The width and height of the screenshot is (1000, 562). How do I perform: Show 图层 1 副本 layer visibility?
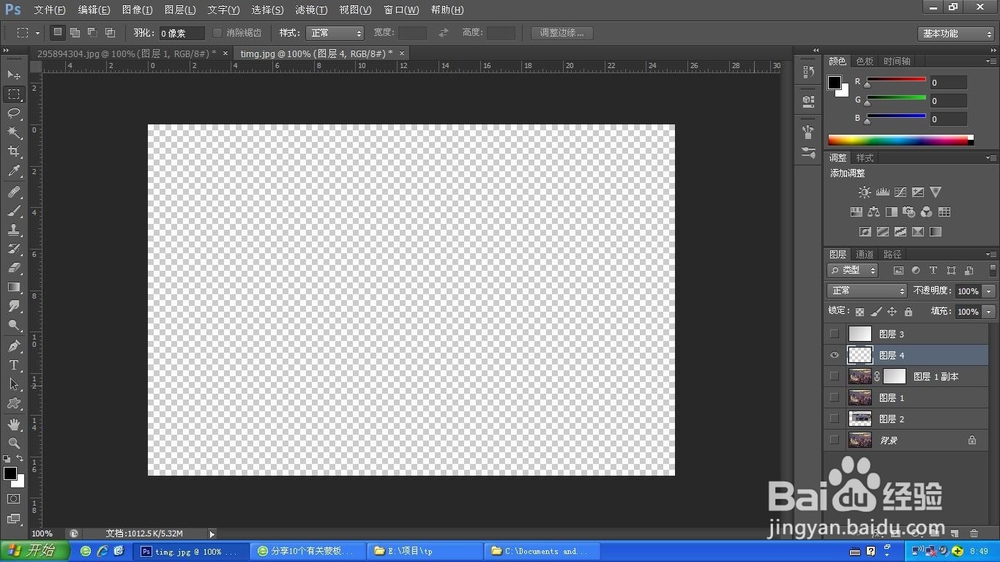(x=834, y=376)
